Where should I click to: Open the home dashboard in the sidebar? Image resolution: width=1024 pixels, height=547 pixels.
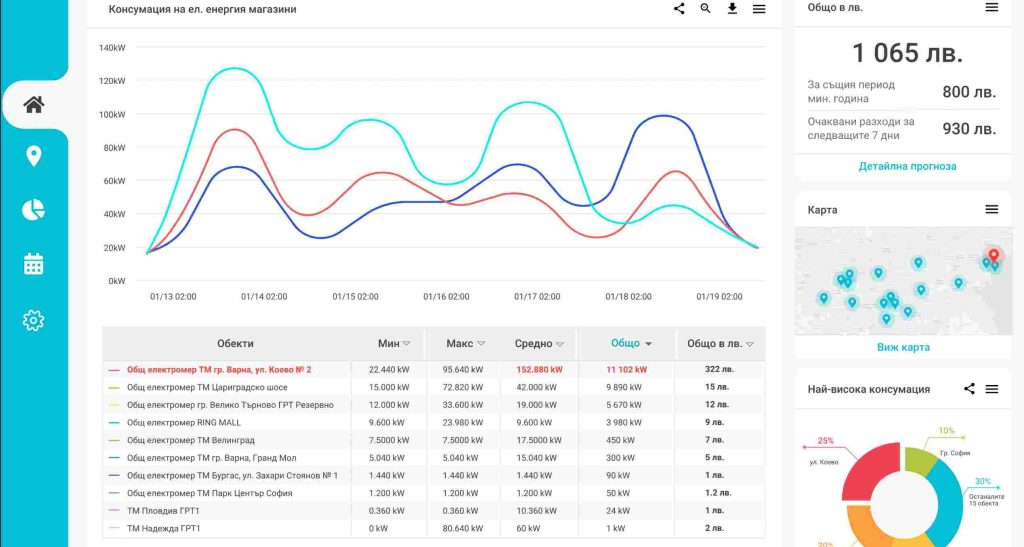34,104
